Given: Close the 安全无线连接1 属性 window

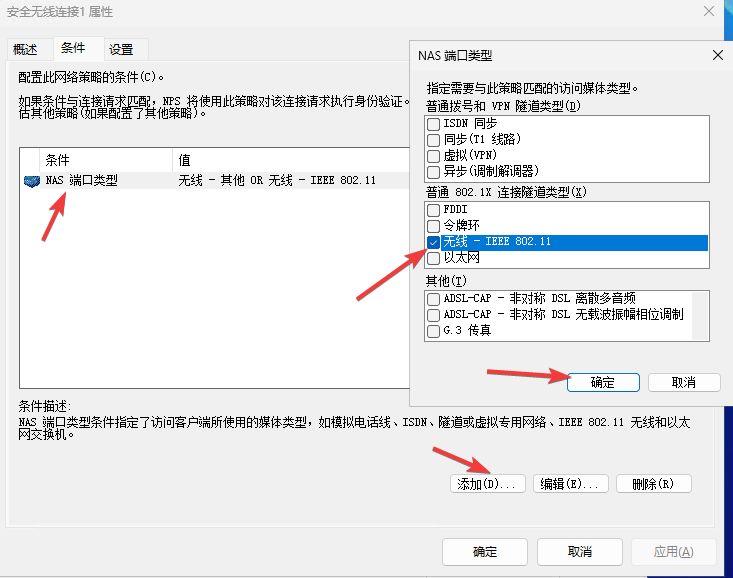Looking at the screenshot, I should 709,12.
